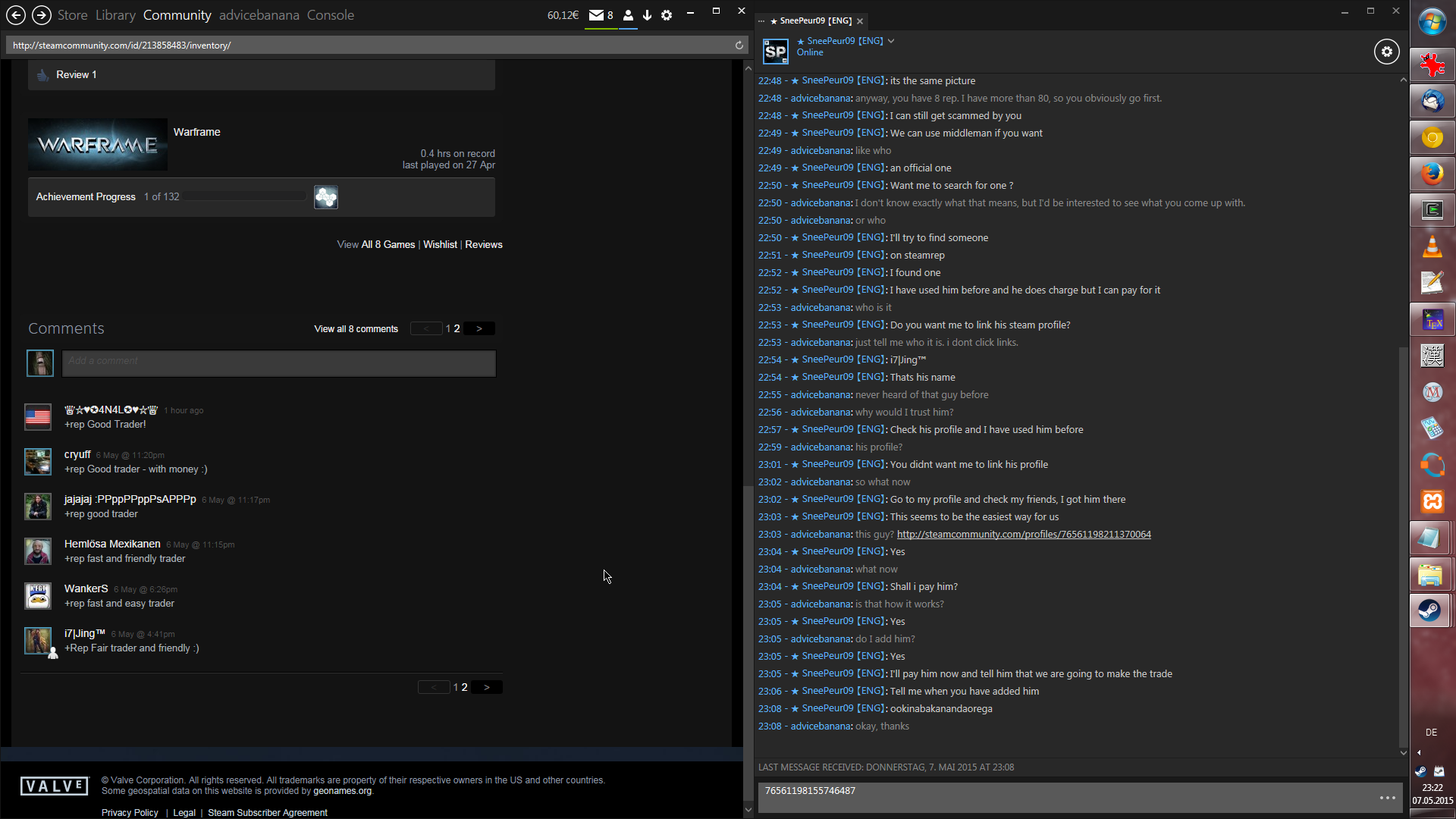Expand the chat tab list ellipsis
Viewport: 1456px width, 819px height.
(x=761, y=21)
